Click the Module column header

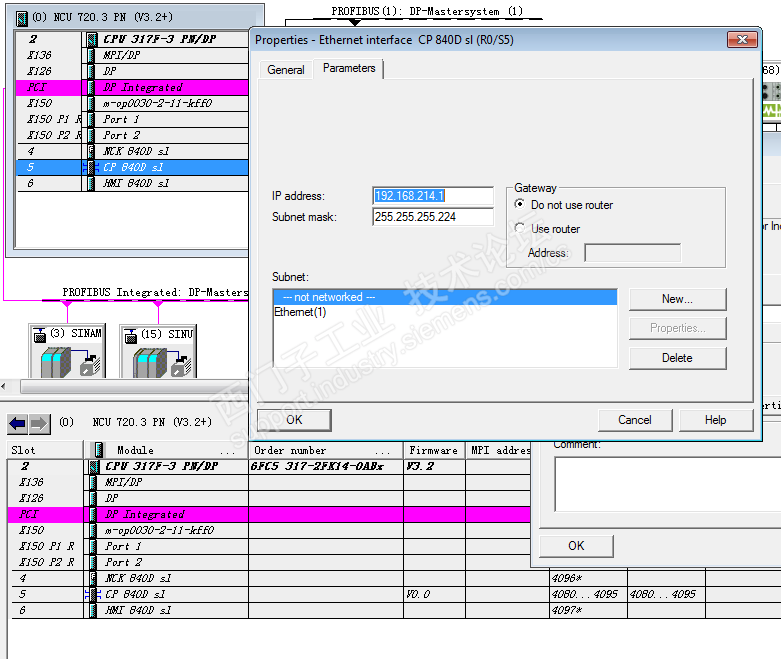(x=166, y=450)
